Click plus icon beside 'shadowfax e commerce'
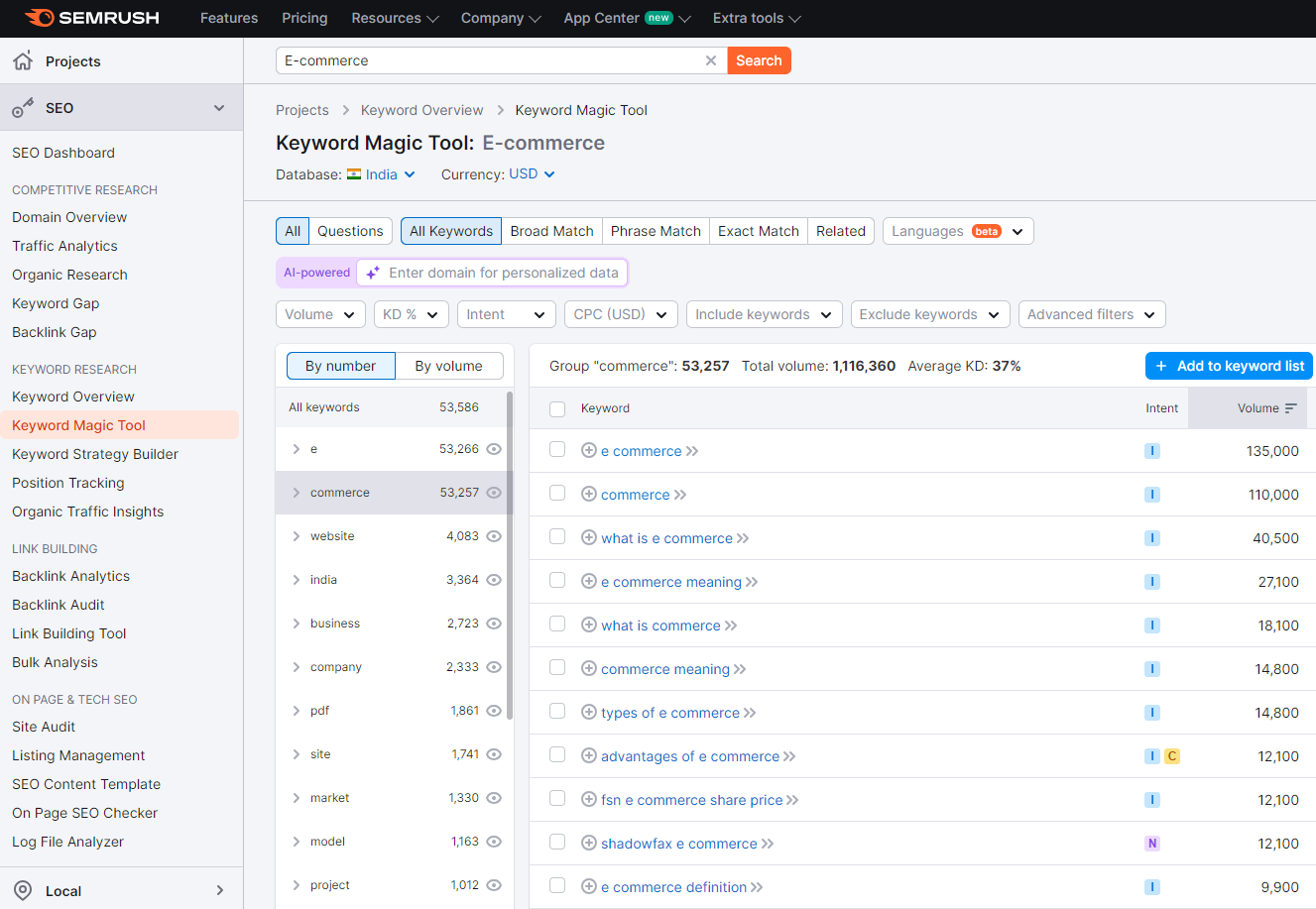 588,843
